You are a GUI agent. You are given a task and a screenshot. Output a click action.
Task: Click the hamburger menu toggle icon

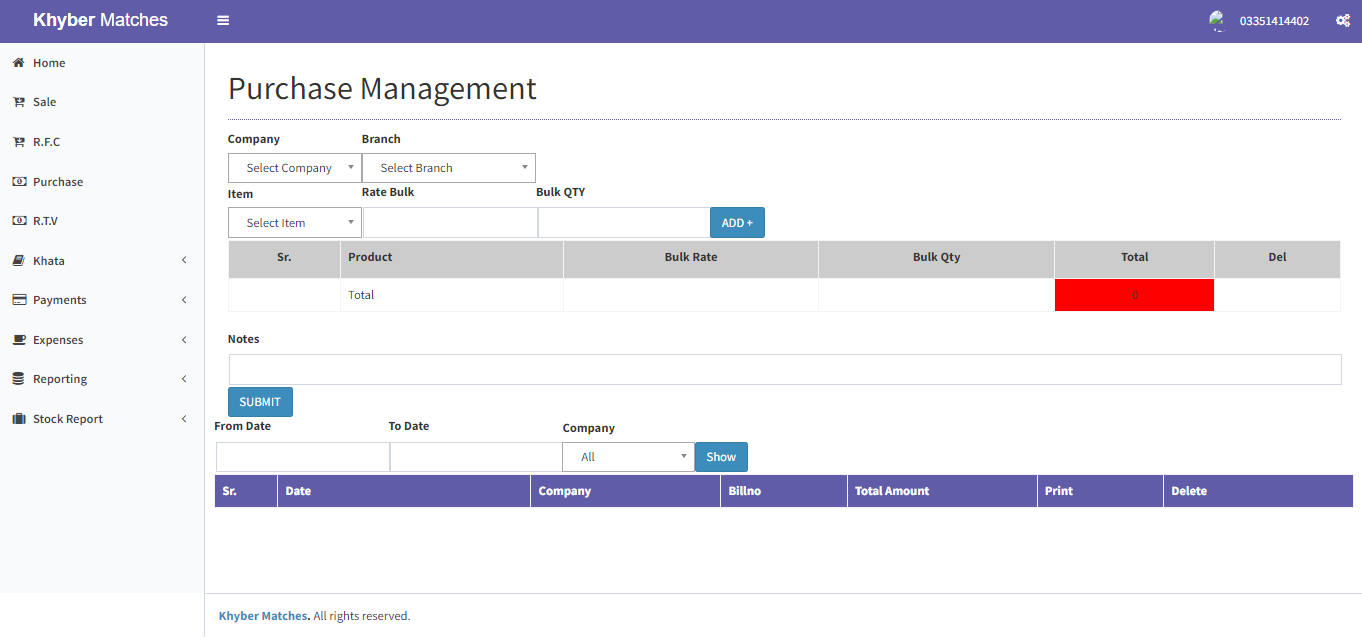pyautogui.click(x=223, y=21)
